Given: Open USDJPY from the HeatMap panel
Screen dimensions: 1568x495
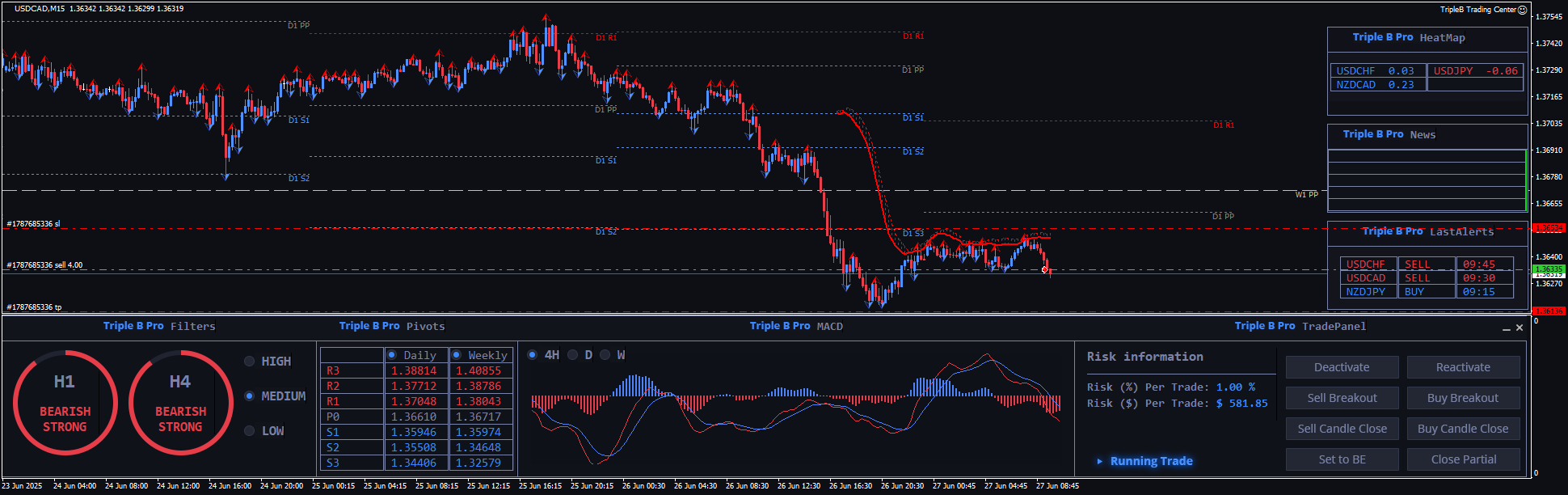Looking at the screenshot, I should 1474,71.
